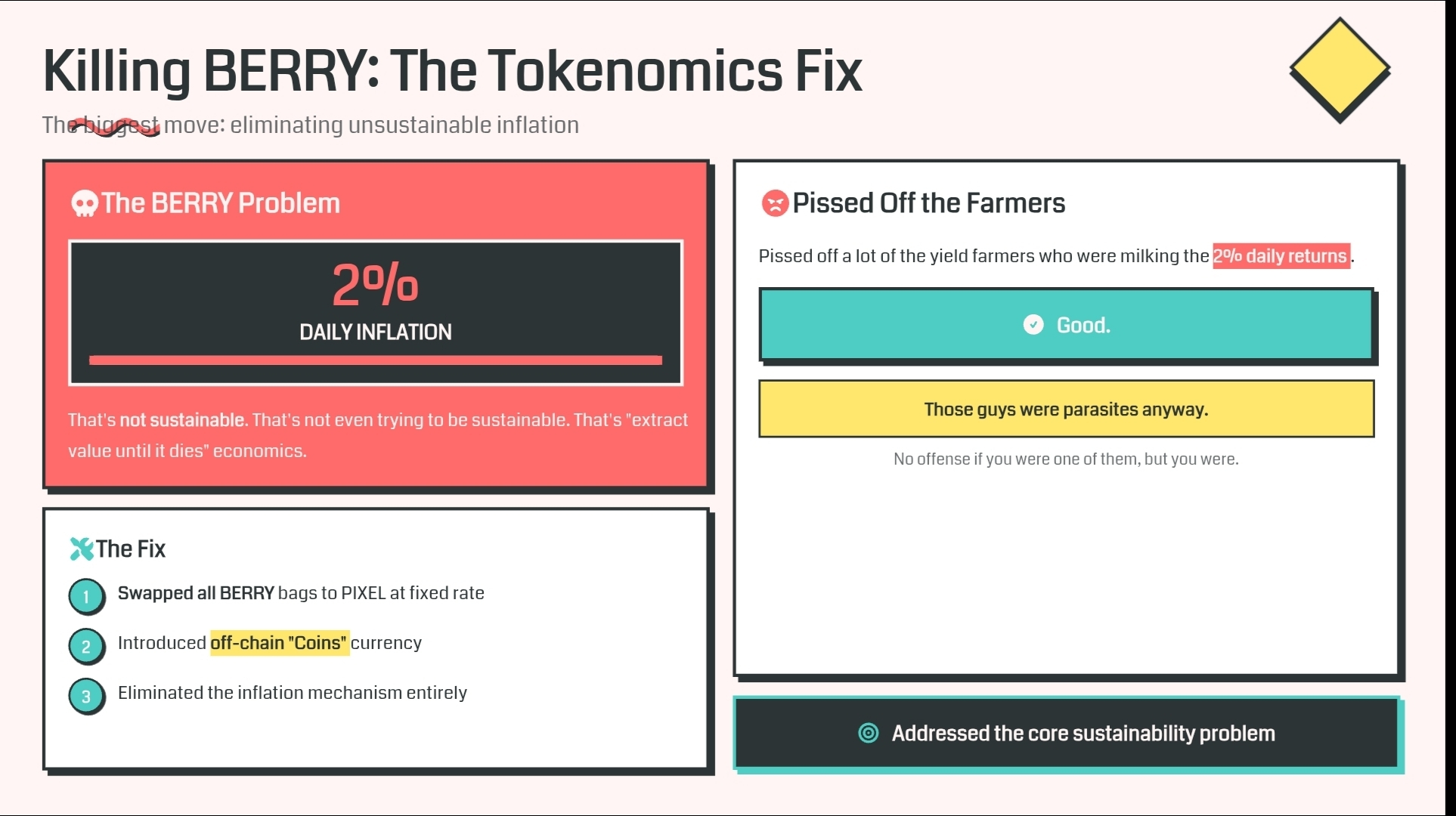Click 'Eliminated the inflation mechanism entirely' line
The width and height of the screenshot is (1456, 816).
292,693
